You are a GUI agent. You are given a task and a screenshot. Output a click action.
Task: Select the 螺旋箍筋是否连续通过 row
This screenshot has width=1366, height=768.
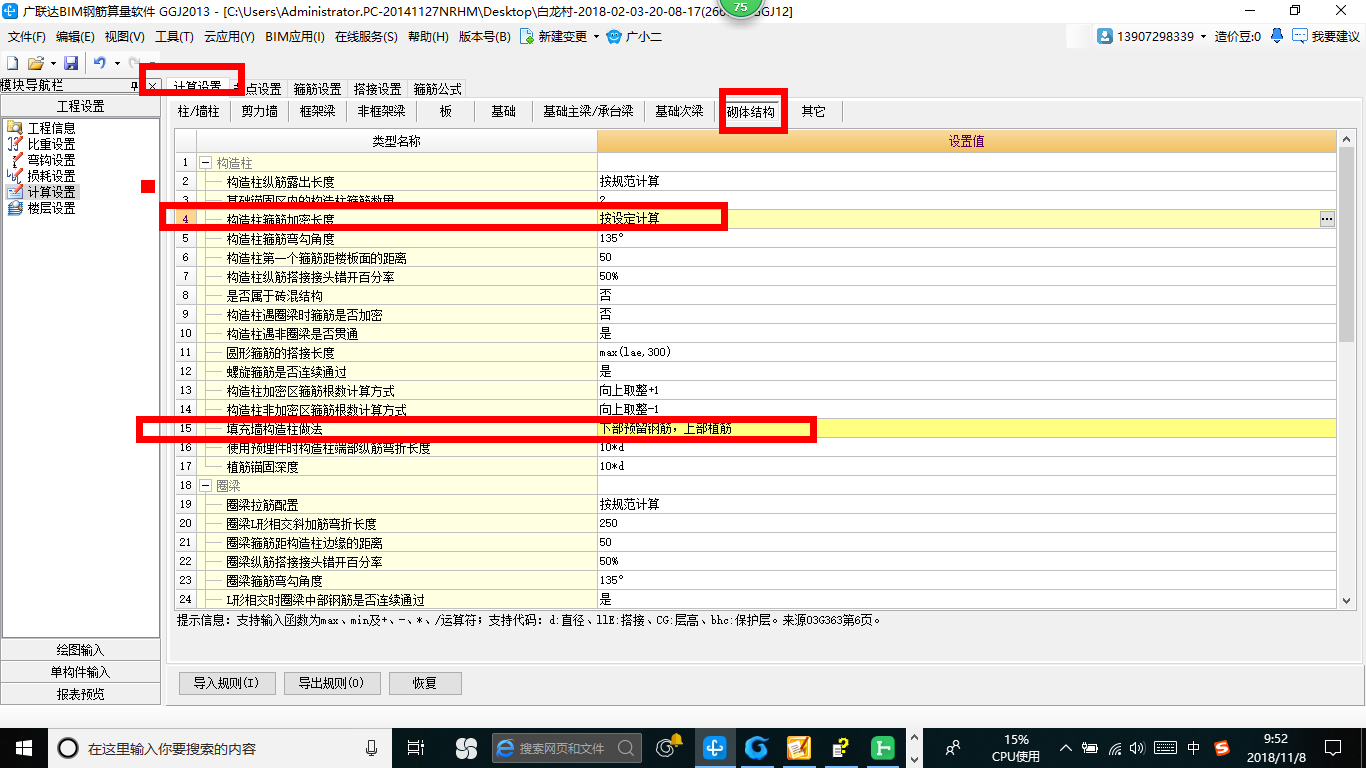[755, 372]
